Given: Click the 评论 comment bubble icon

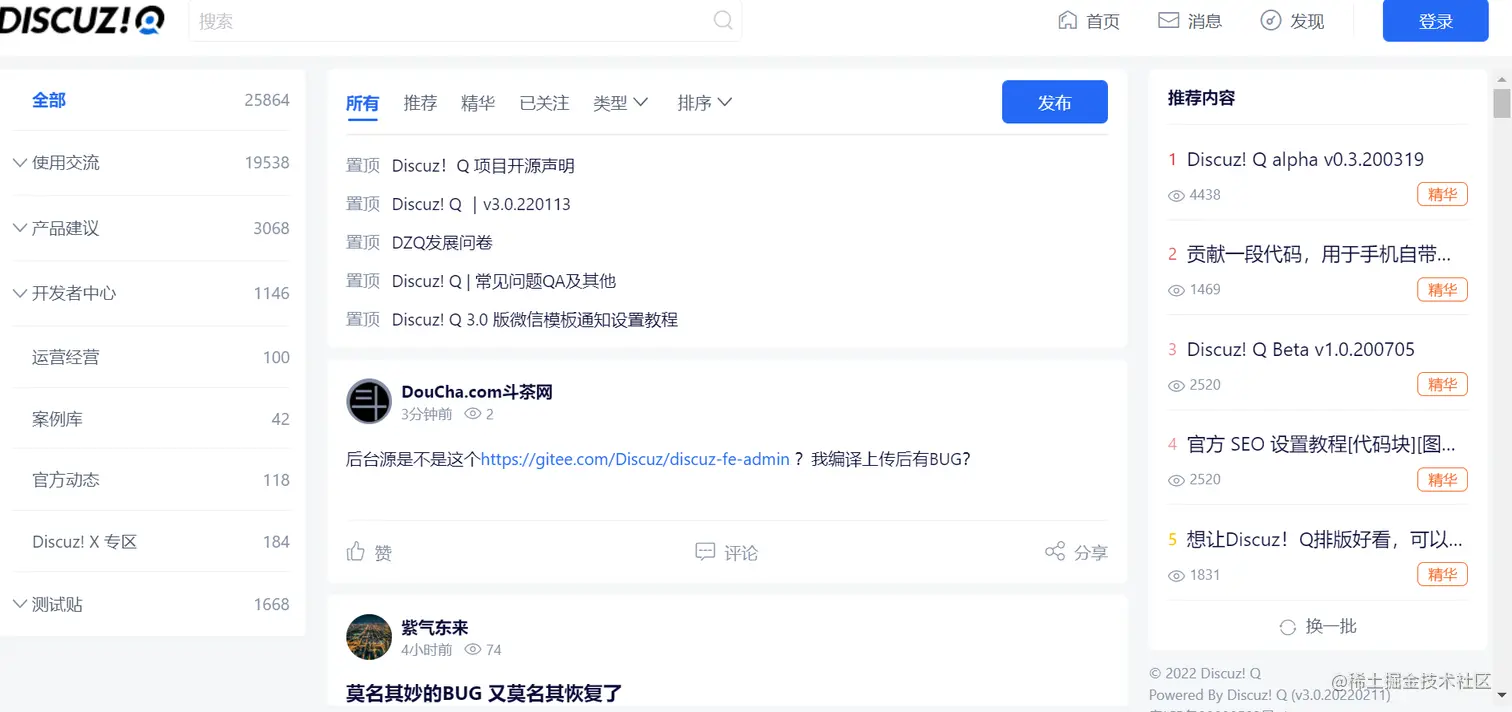Looking at the screenshot, I should 705,551.
